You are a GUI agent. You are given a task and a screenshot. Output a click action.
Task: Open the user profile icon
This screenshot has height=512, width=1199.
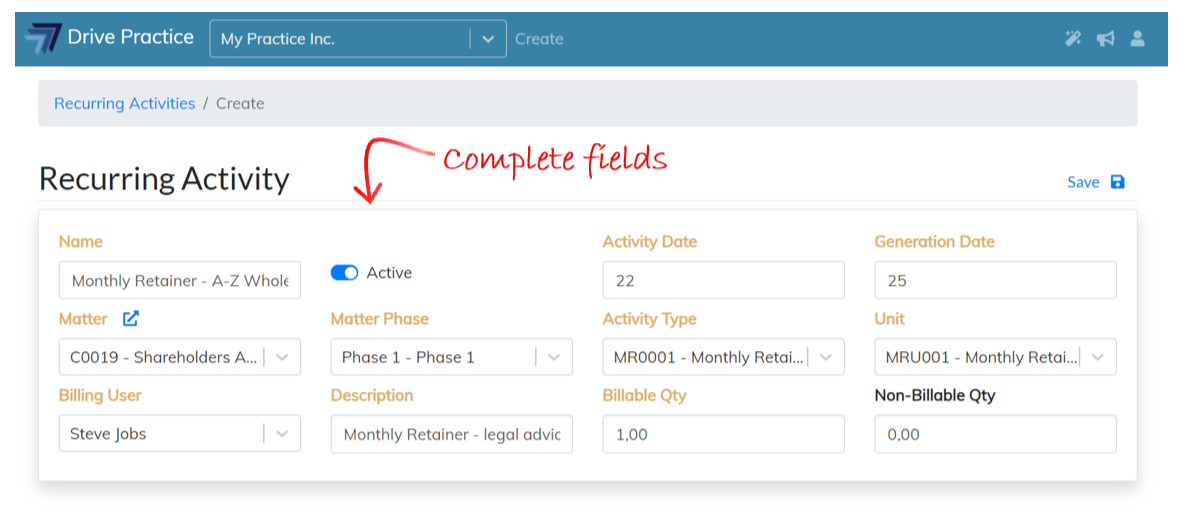(1137, 39)
